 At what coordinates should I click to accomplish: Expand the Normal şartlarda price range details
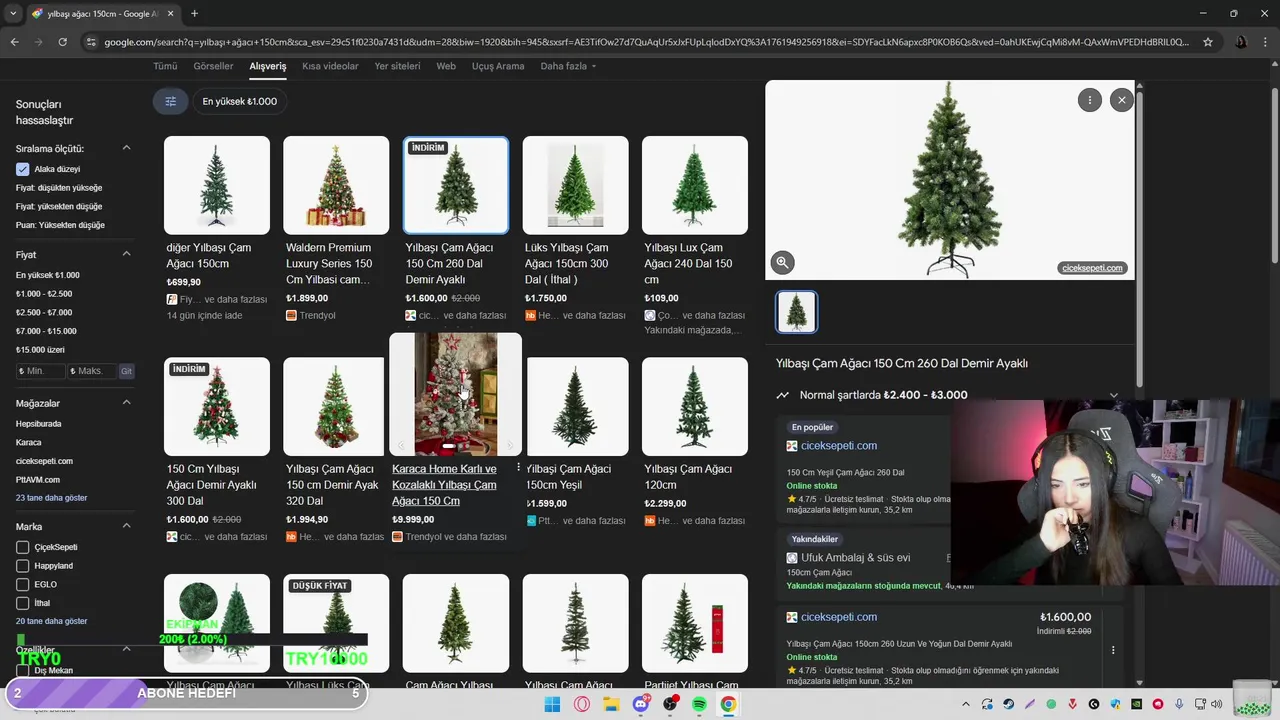[x=1114, y=395]
